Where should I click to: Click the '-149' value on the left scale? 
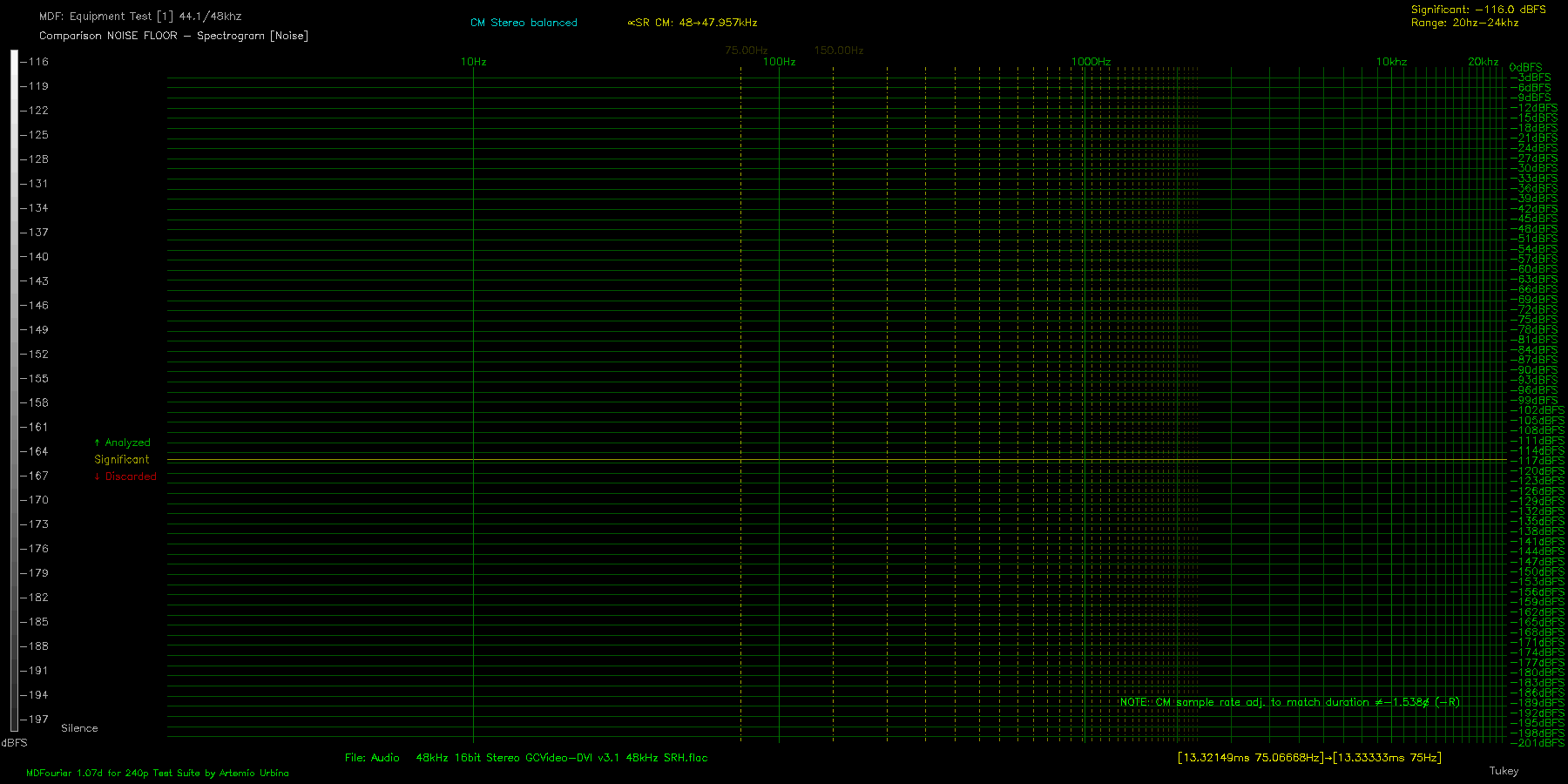point(35,330)
